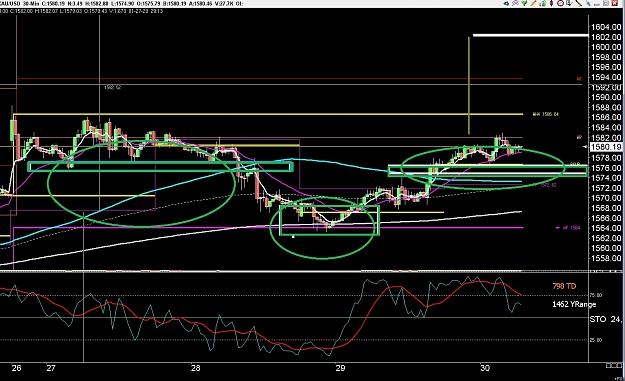This screenshot has width=625, height=381.
Task: Click date label 27 on time axis
Action: pyautogui.click(x=51, y=368)
